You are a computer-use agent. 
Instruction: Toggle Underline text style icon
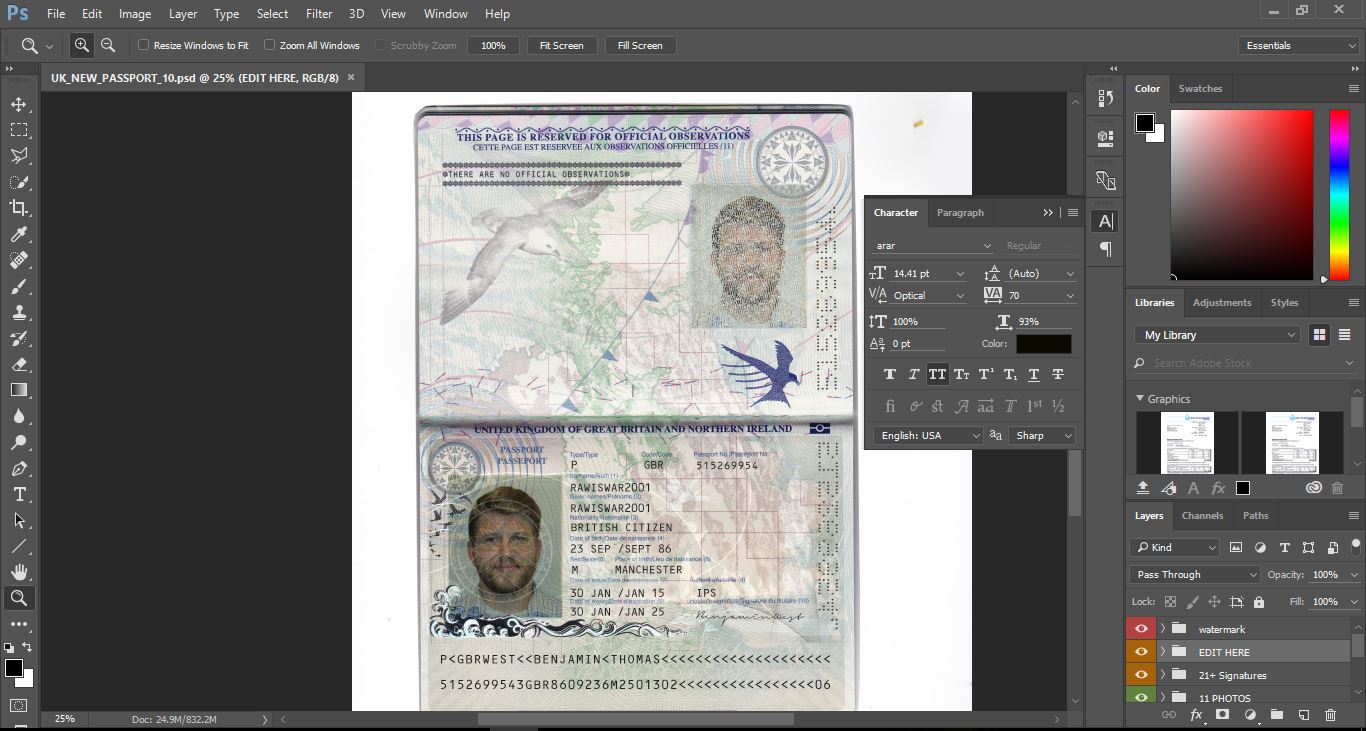click(1034, 375)
